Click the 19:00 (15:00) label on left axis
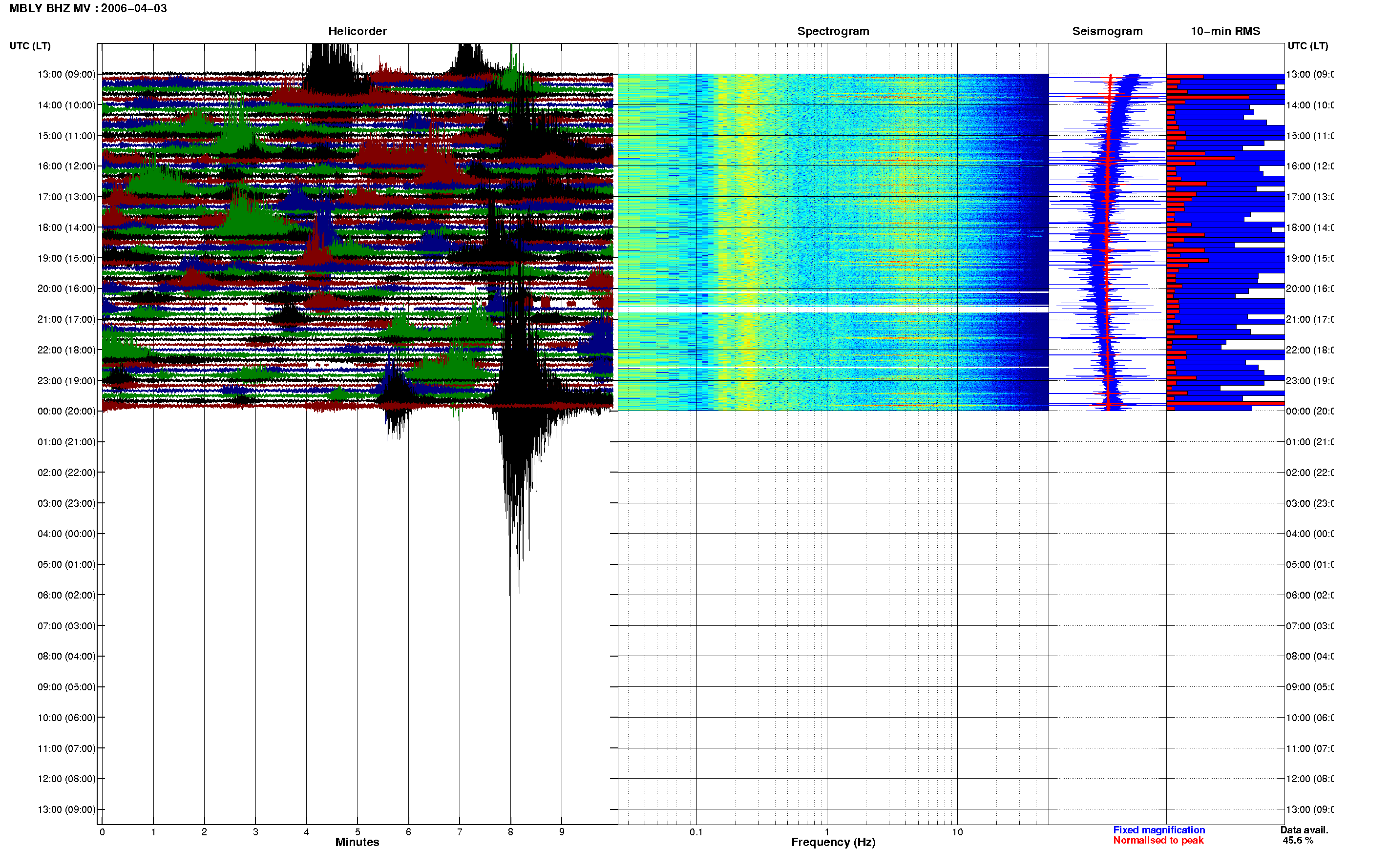Image resolution: width=1389 pixels, height=868 pixels. pos(66,258)
